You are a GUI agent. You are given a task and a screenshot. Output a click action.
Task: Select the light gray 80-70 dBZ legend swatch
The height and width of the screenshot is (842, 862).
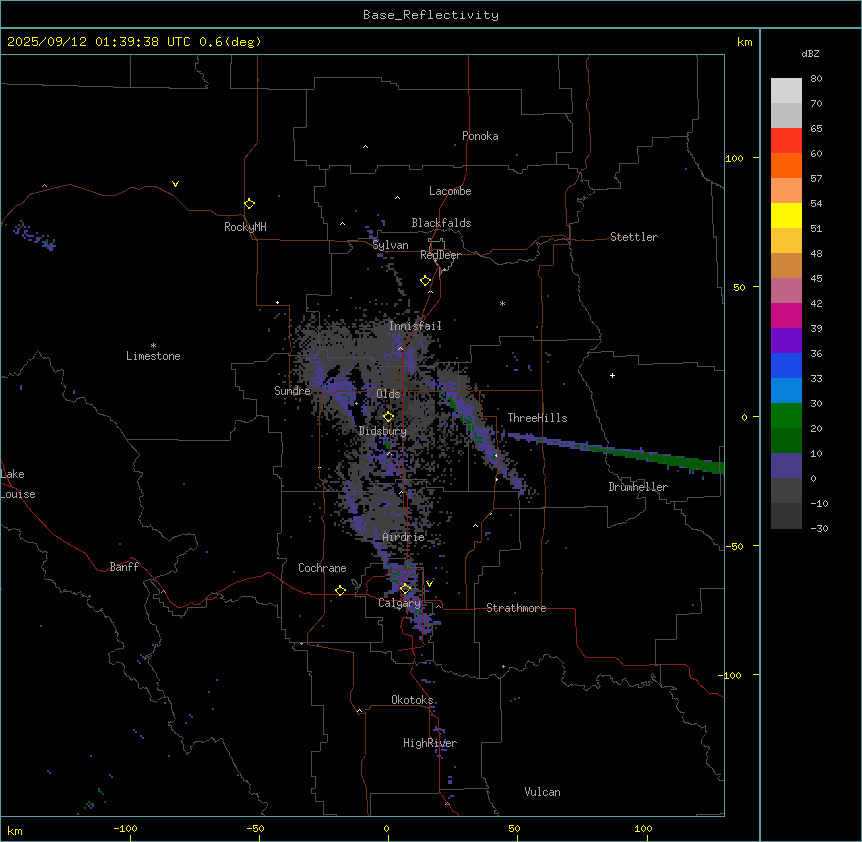[x=786, y=91]
